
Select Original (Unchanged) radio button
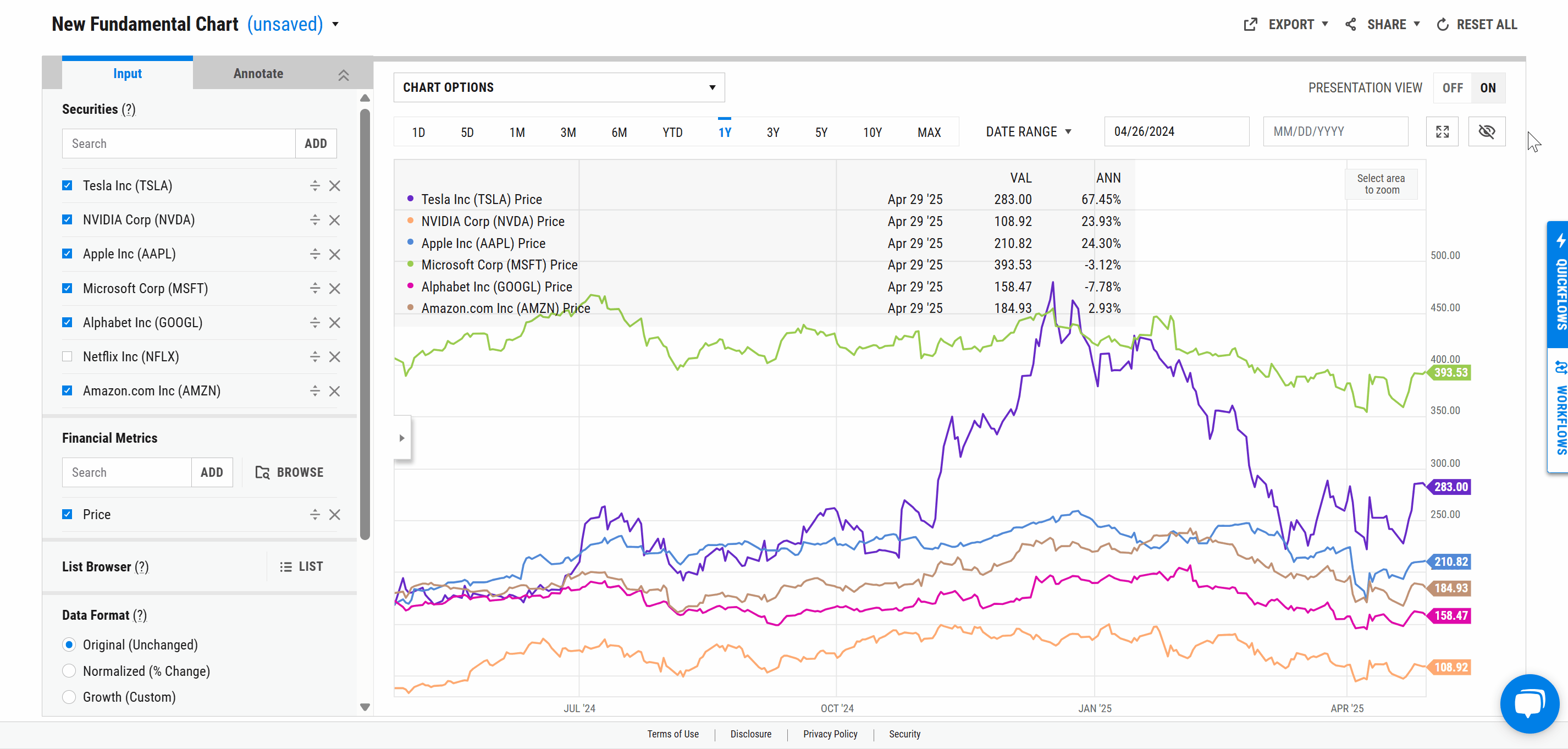69,645
